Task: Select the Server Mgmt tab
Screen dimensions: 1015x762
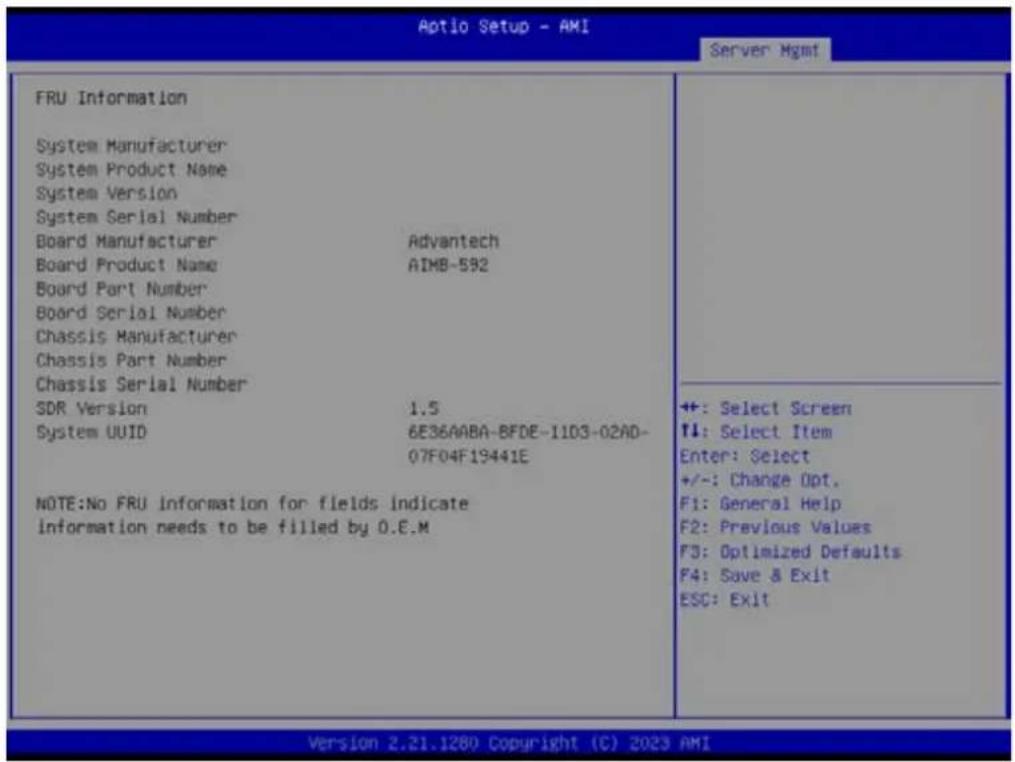Action: (x=764, y=50)
